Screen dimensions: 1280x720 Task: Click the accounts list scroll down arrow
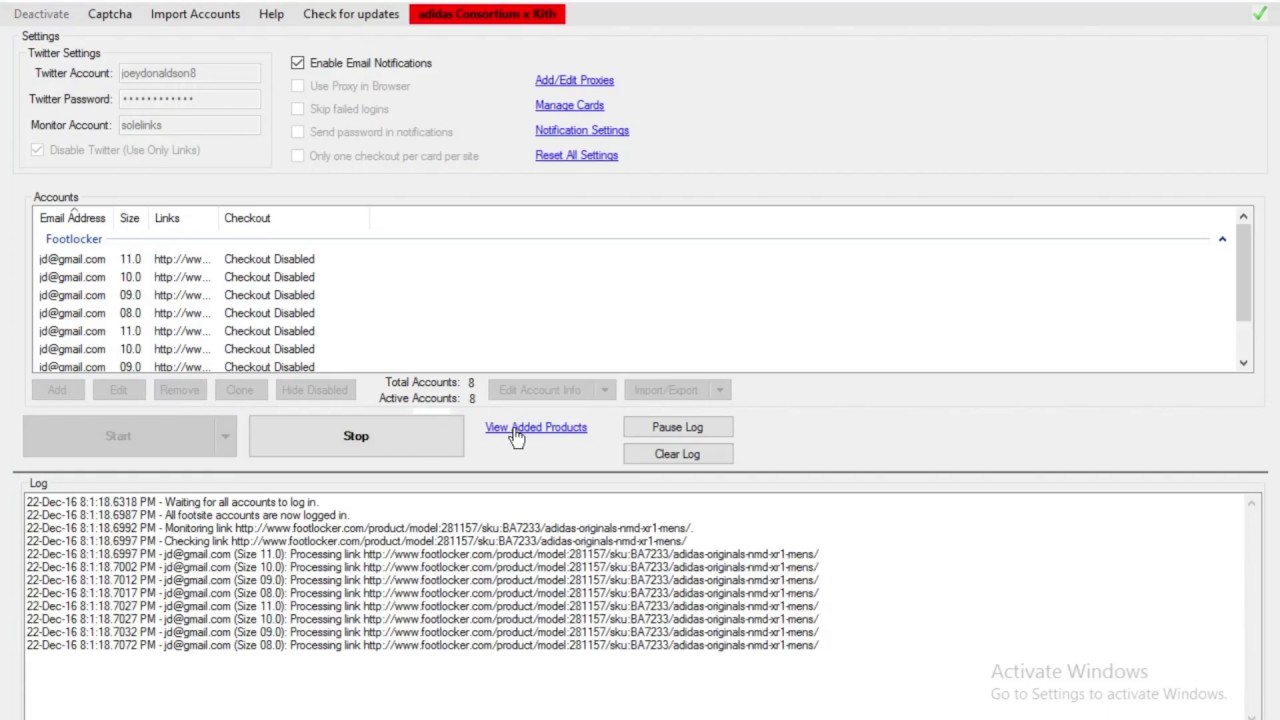tap(1244, 364)
